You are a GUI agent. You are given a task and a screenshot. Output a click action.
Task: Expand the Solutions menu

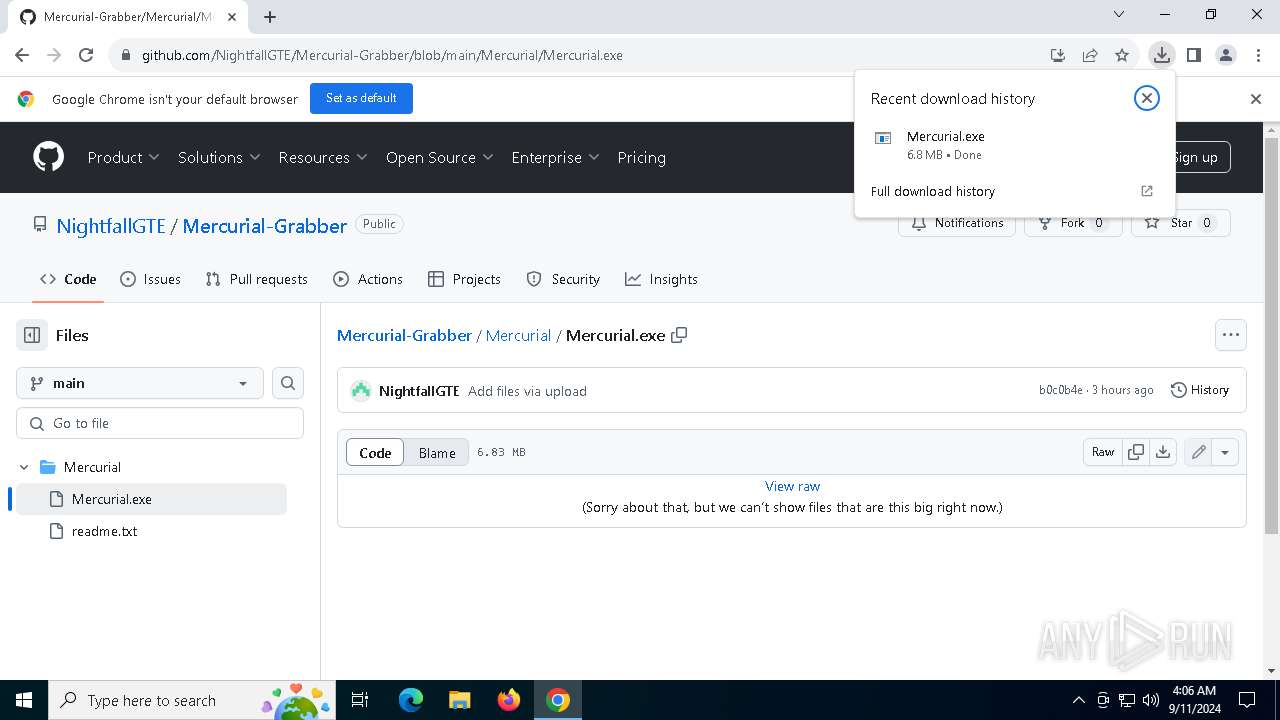pos(219,157)
